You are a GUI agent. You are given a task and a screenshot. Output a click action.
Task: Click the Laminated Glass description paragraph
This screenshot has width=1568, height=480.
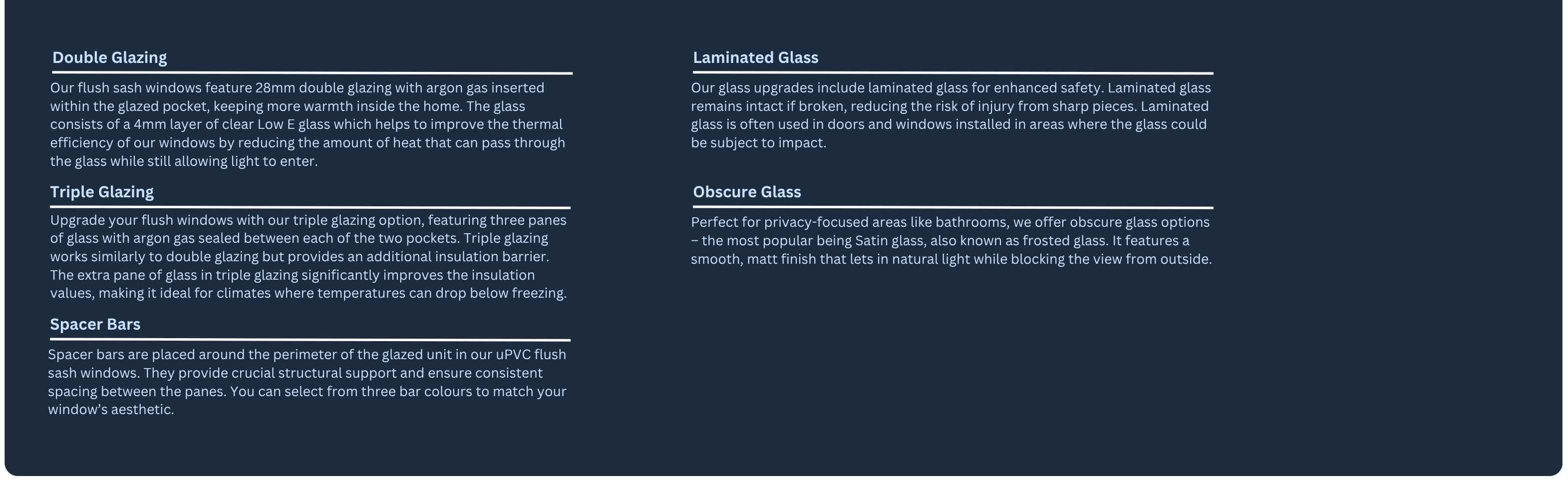click(951, 116)
